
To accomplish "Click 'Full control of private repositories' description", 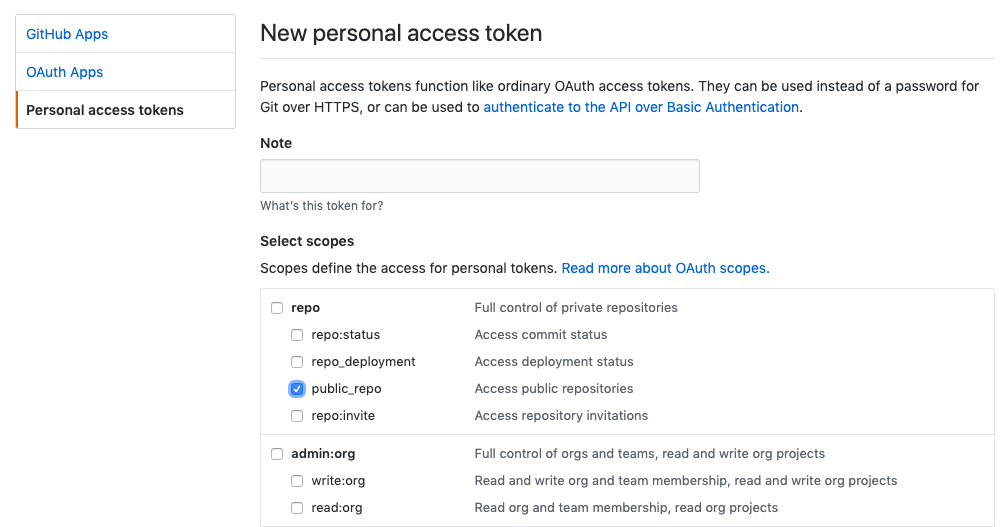I will pos(576,308).
